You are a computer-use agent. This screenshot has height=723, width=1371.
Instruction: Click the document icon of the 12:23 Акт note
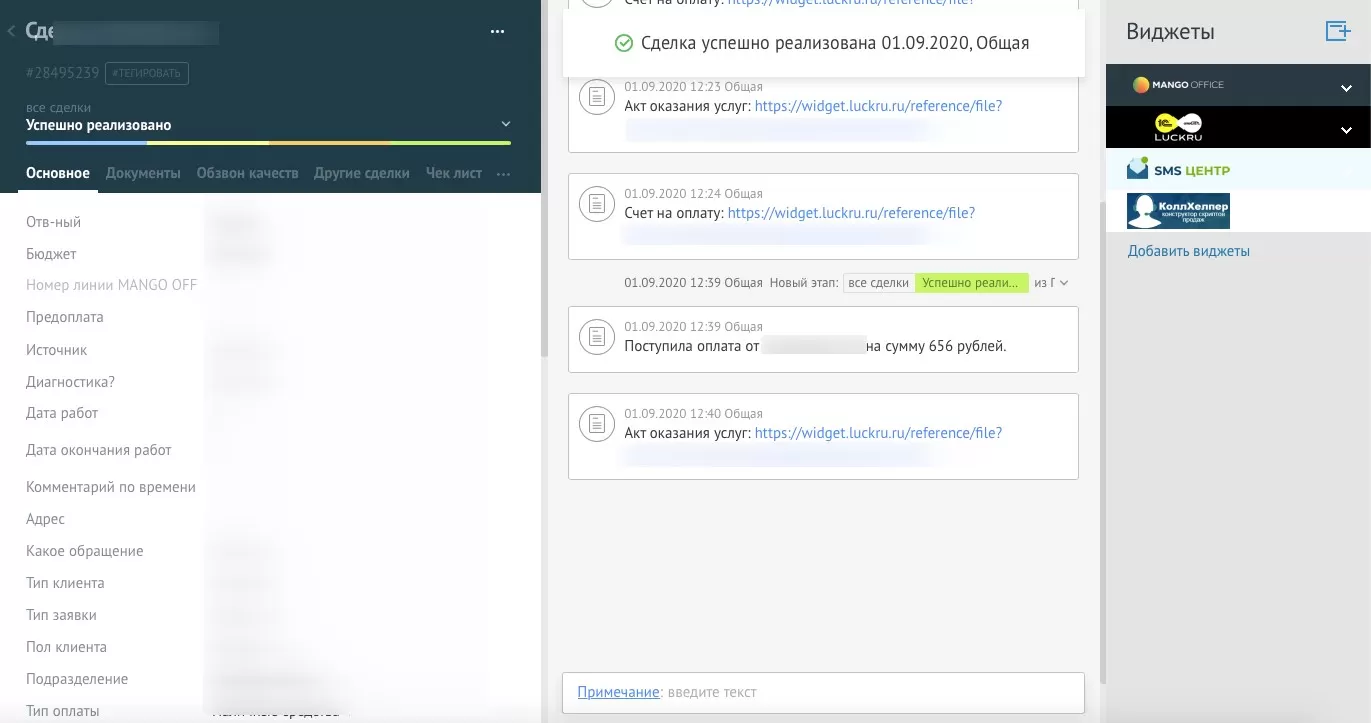point(596,97)
